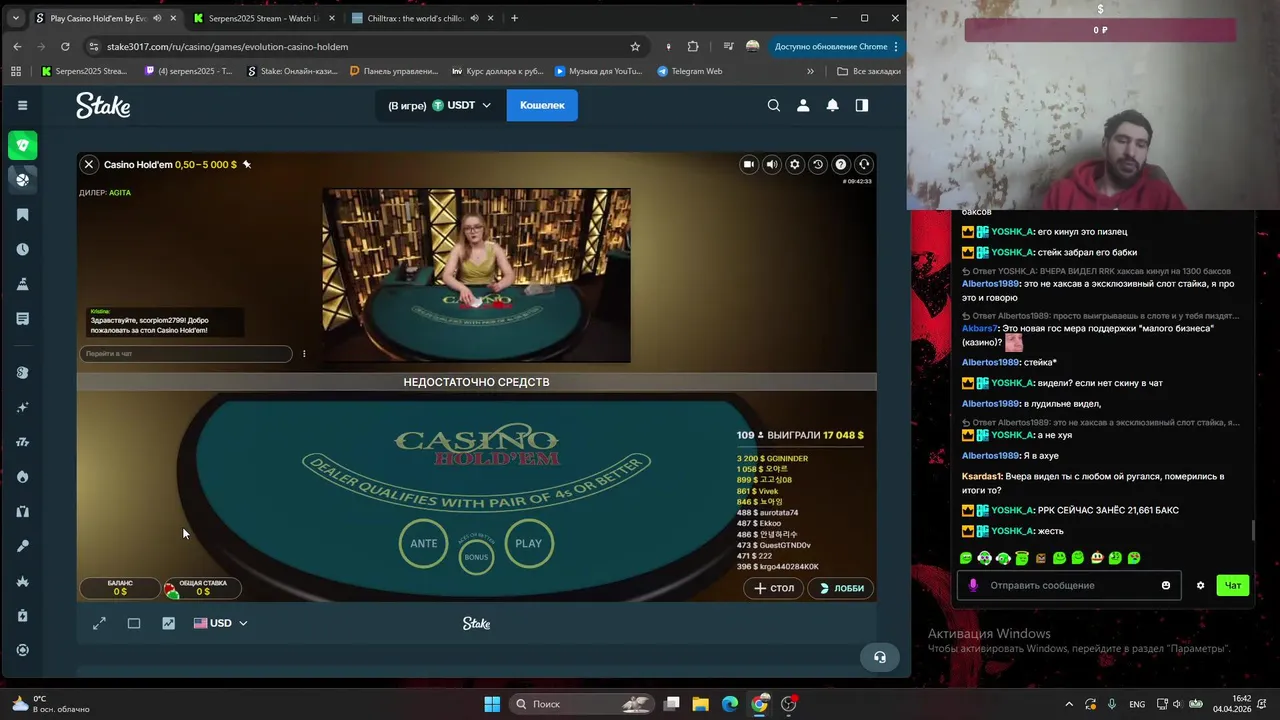Click the ЛОББИ lobby button
This screenshot has height=720, width=1280.
tap(841, 588)
